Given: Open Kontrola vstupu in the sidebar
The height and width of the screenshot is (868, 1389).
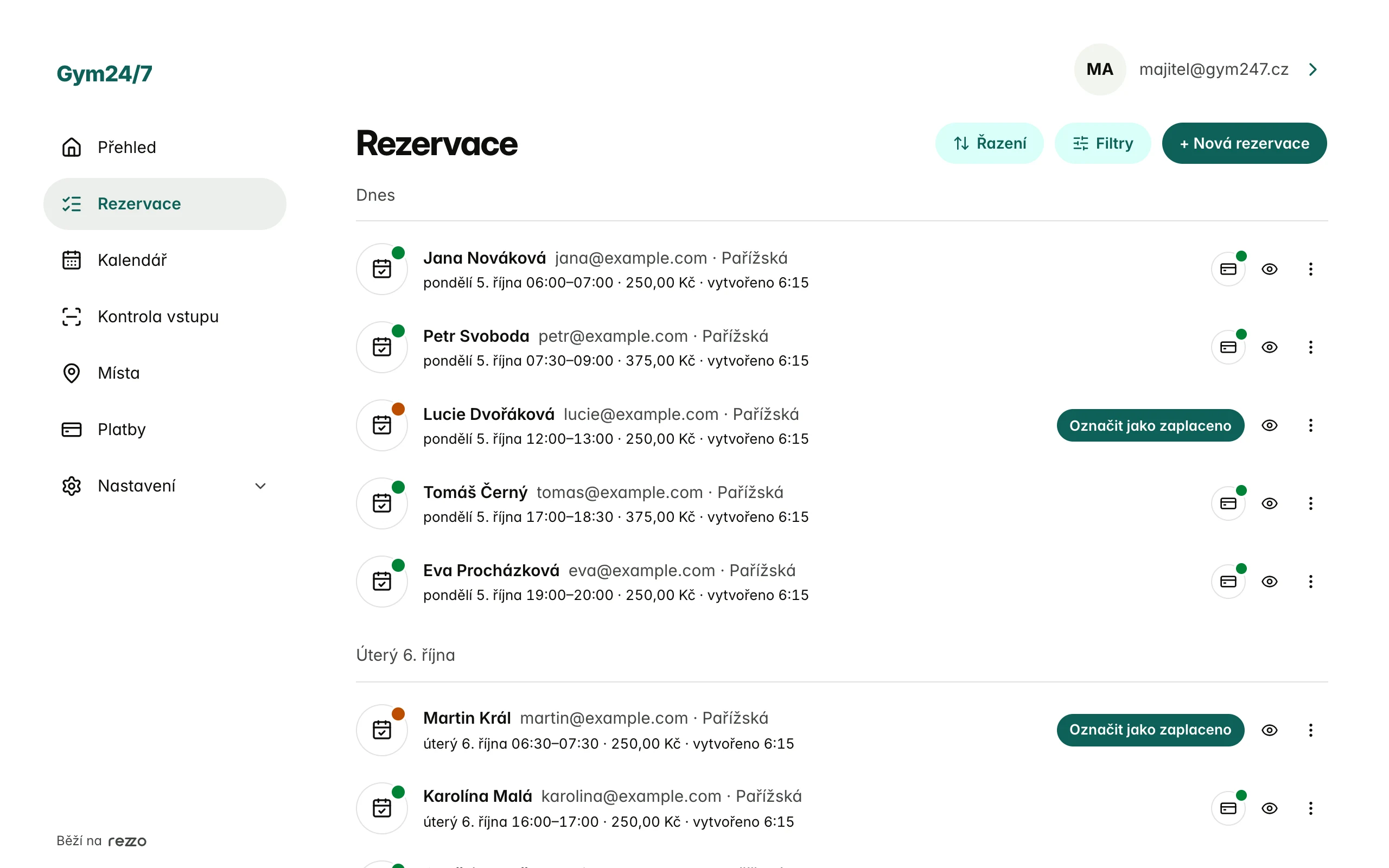Looking at the screenshot, I should click(x=165, y=316).
